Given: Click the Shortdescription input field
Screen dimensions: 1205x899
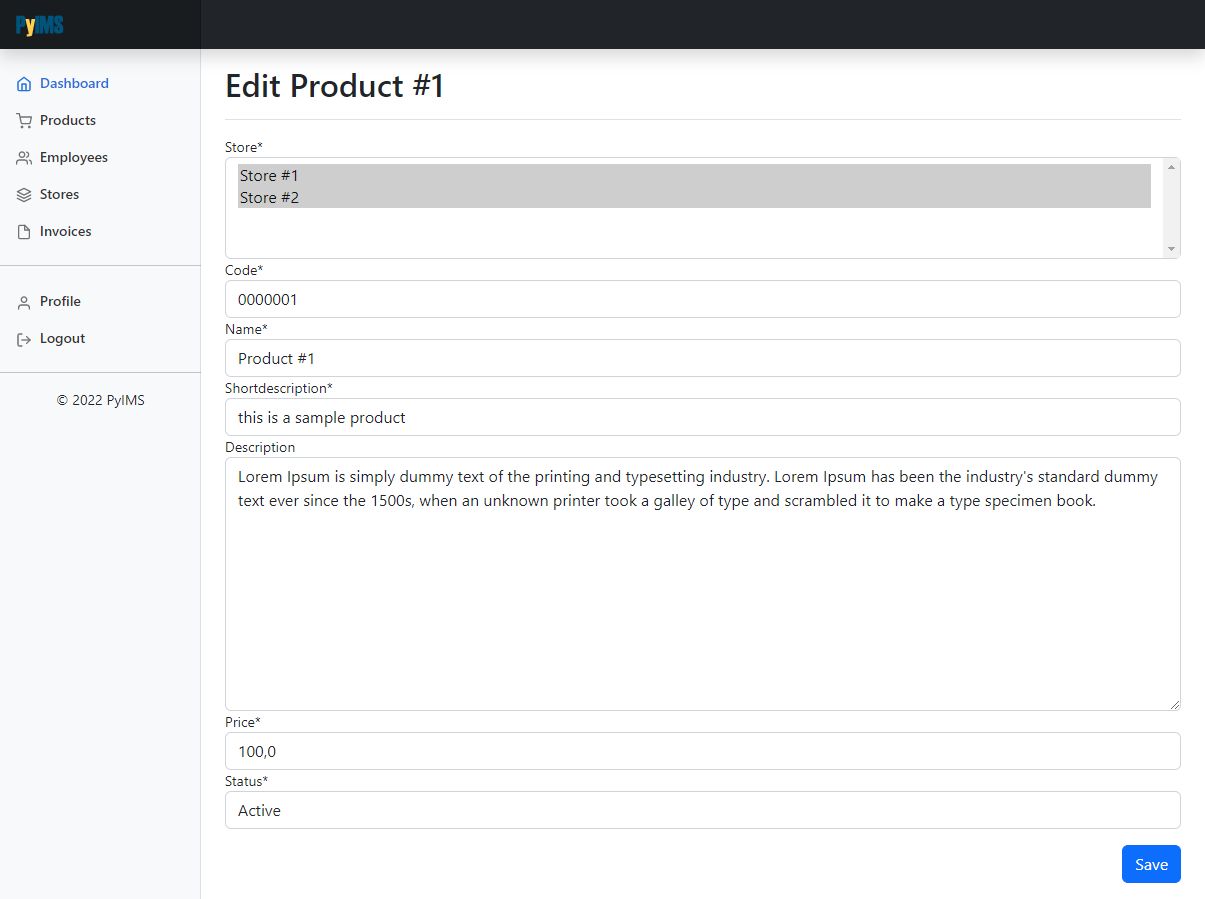Looking at the screenshot, I should point(703,417).
